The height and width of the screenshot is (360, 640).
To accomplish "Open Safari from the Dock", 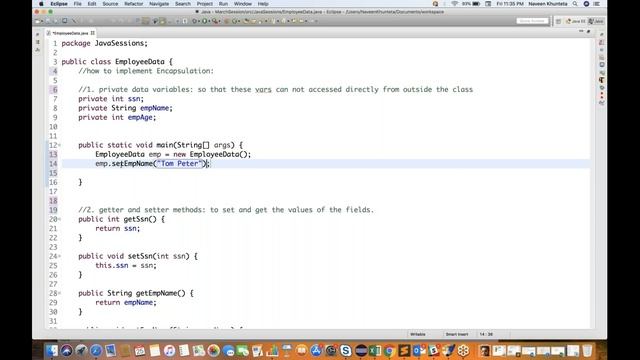I will [x=96, y=351].
